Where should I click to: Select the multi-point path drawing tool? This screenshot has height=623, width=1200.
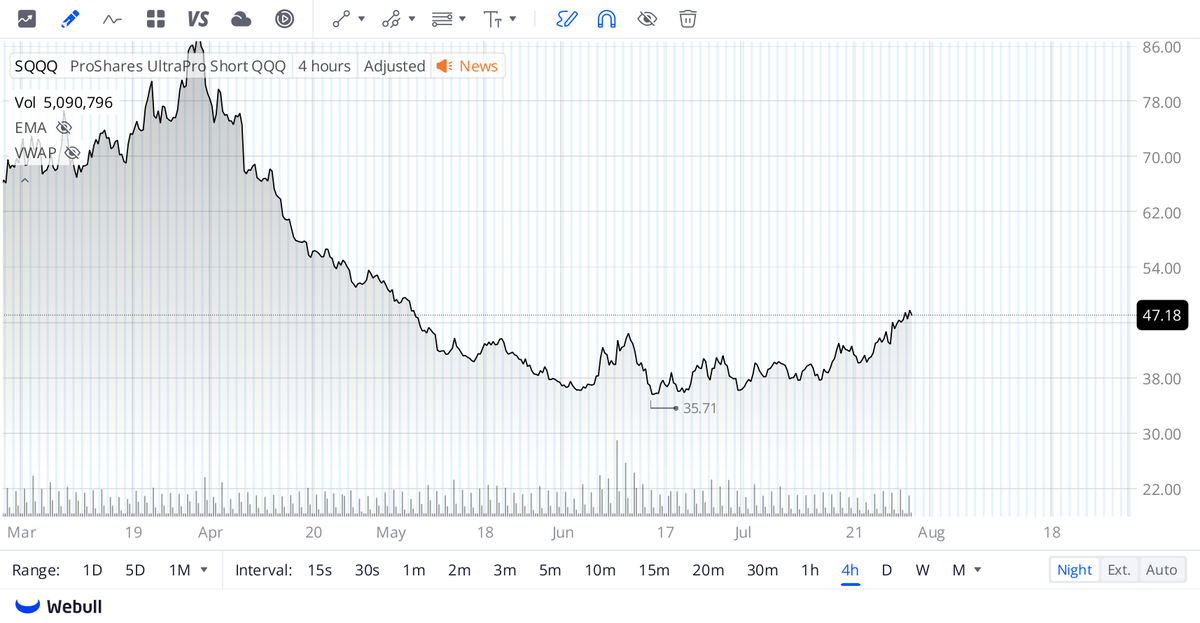click(392, 18)
